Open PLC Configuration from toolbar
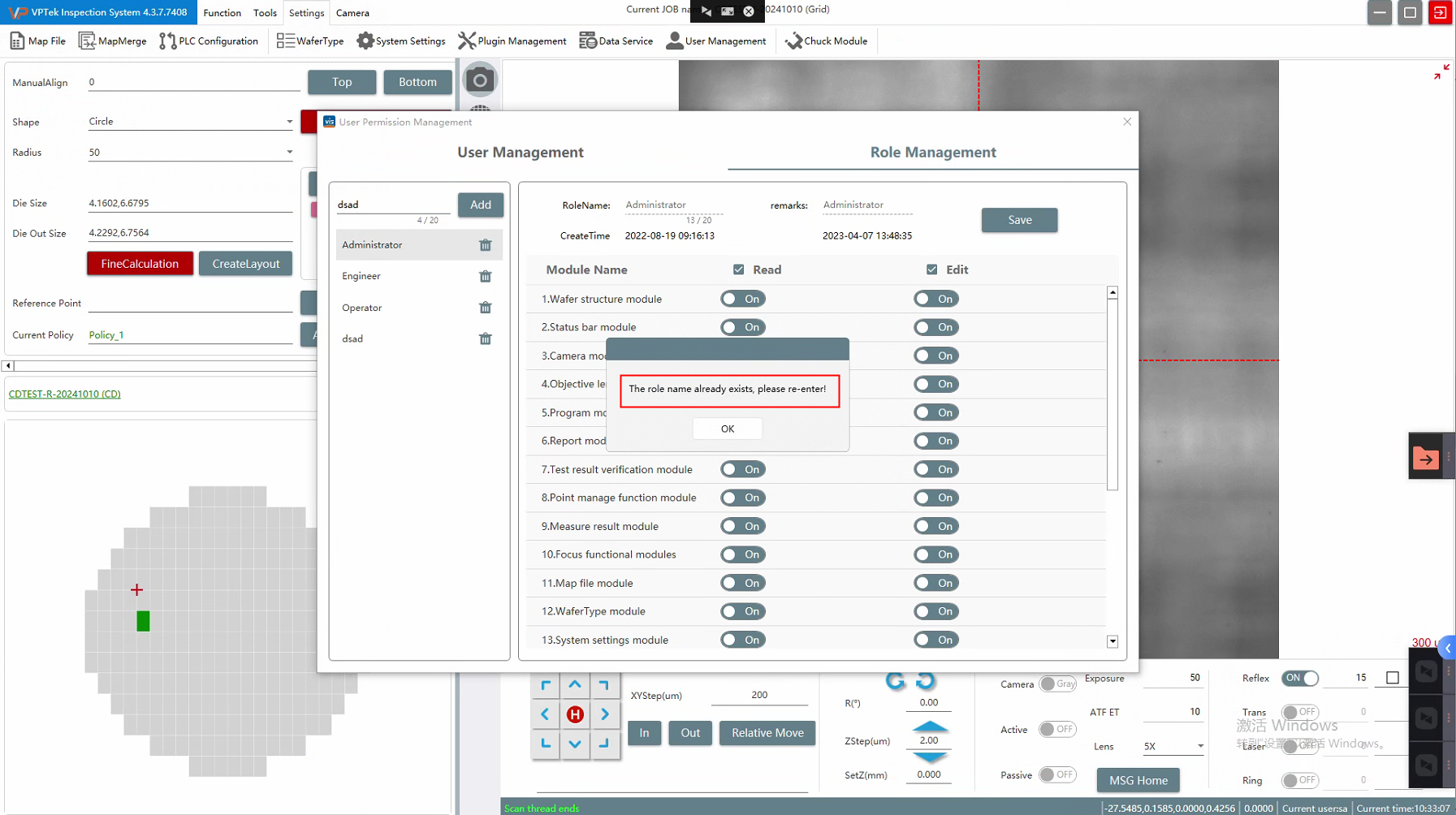Viewport: 1456px width, 815px height. [x=209, y=41]
